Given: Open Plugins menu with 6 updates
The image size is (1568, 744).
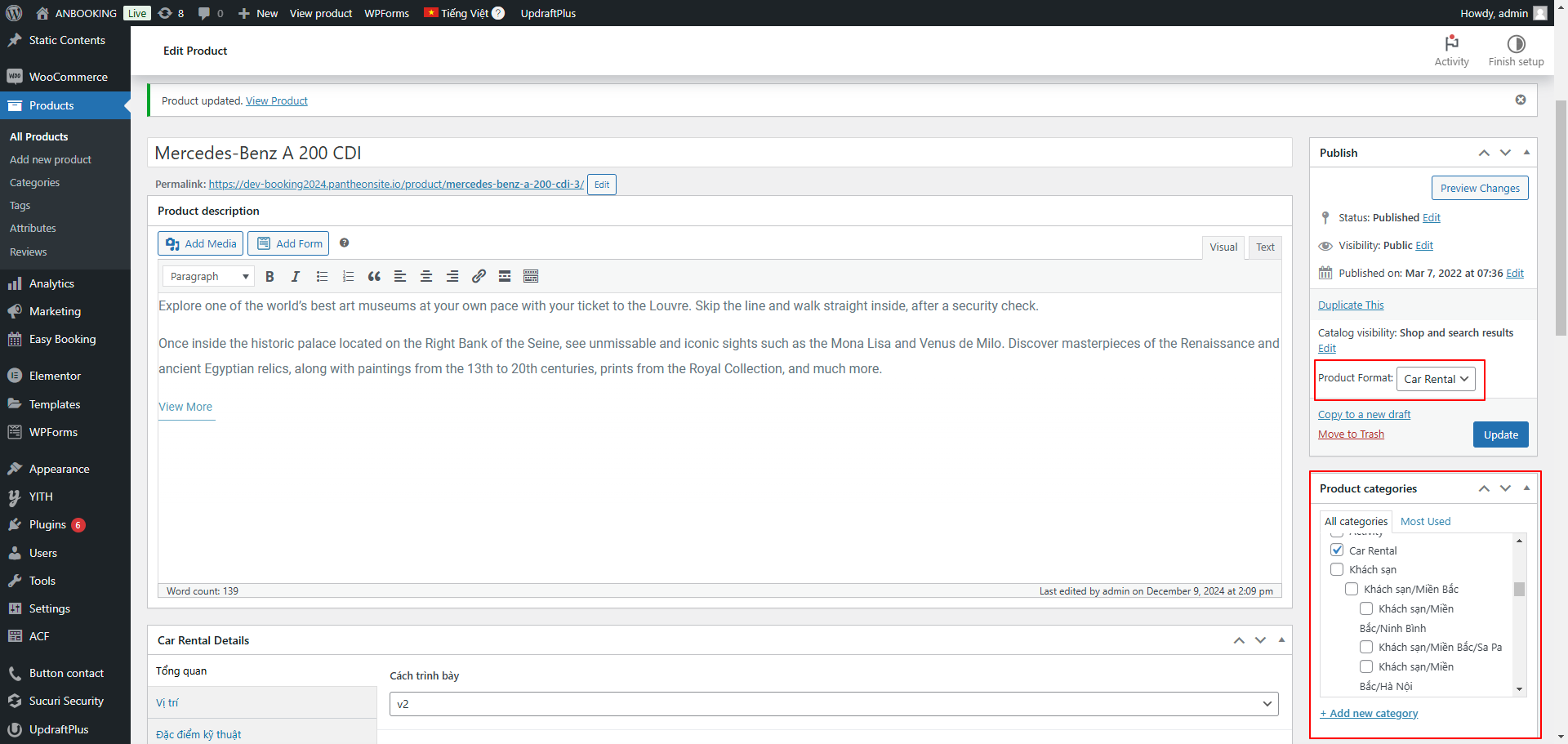Looking at the screenshot, I should point(65,524).
